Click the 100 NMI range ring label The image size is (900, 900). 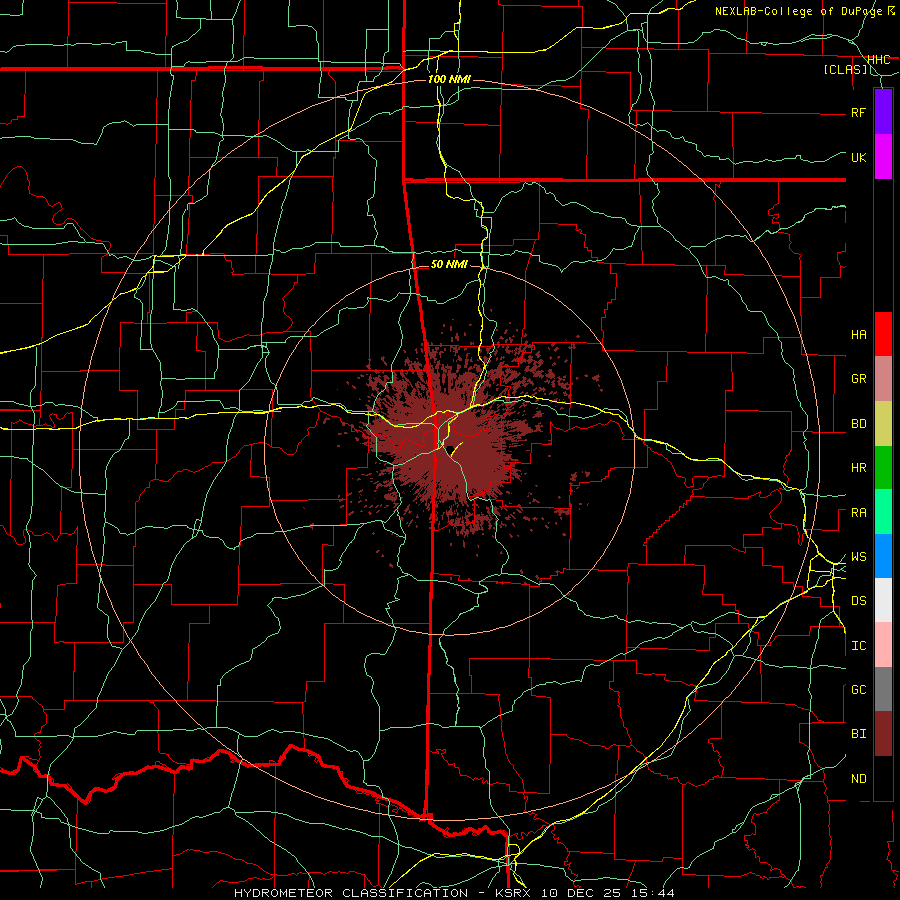pyautogui.click(x=449, y=79)
